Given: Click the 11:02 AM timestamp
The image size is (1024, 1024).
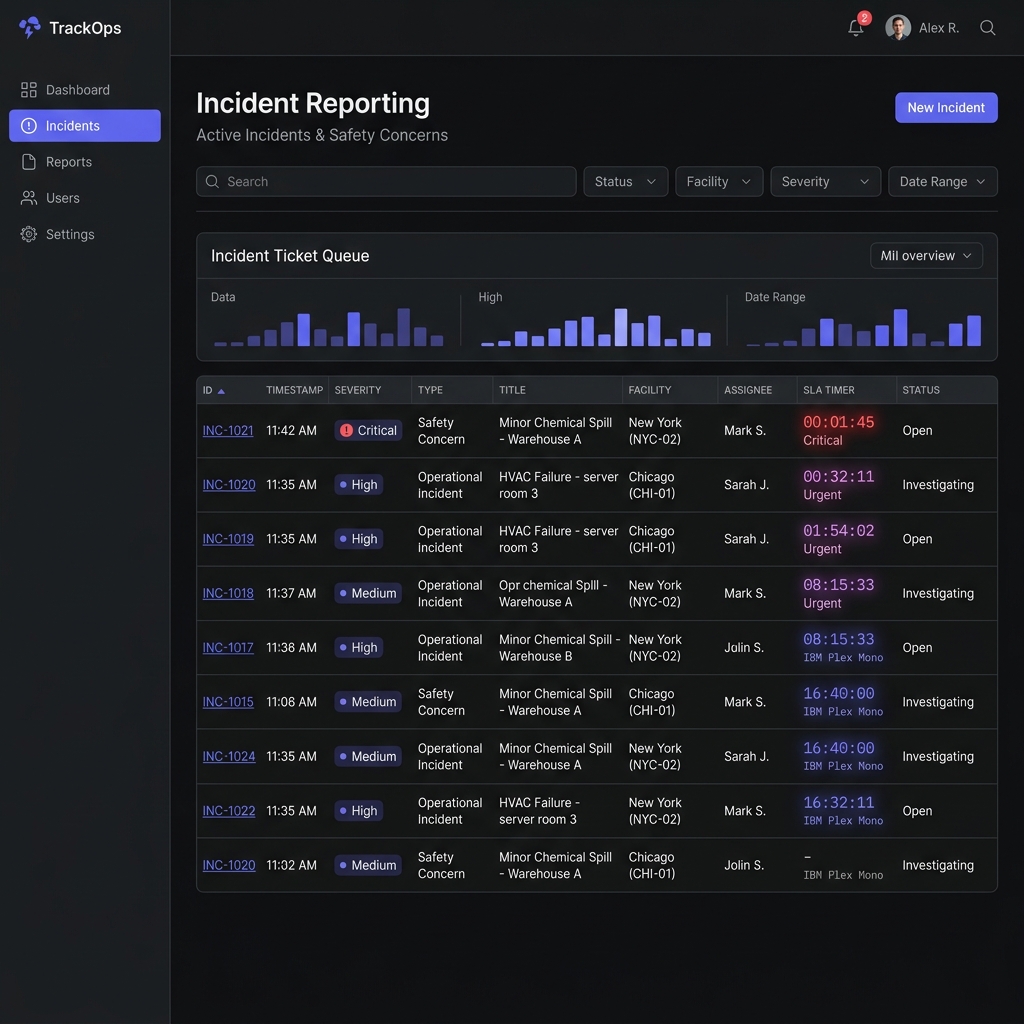Looking at the screenshot, I should [291, 865].
